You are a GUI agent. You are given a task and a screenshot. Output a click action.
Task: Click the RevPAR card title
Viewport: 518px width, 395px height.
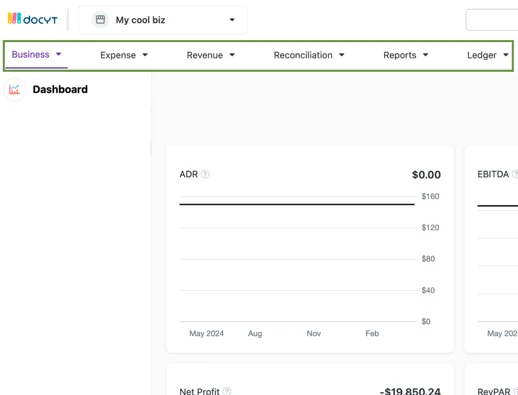[x=494, y=391]
